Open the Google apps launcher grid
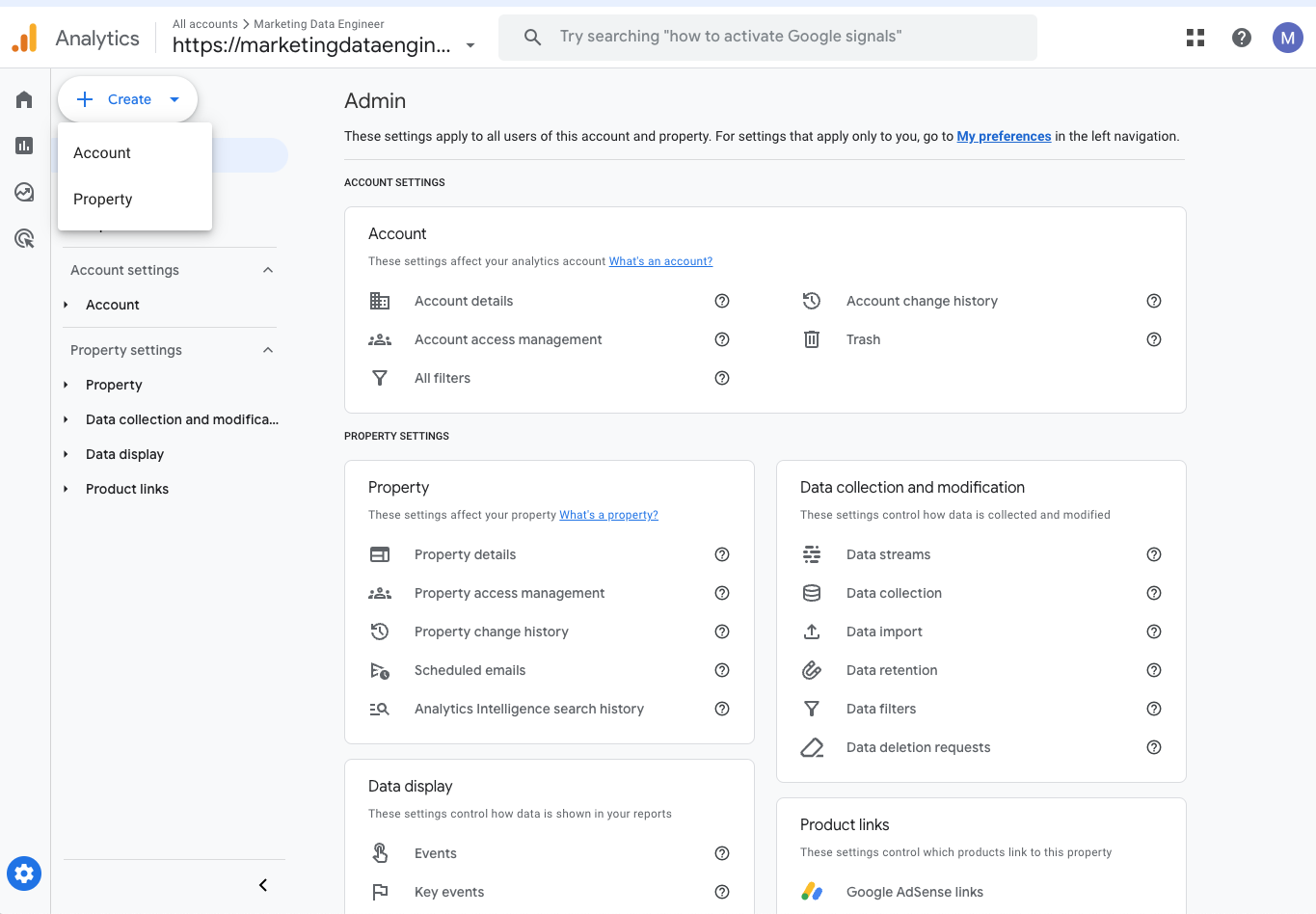Image resolution: width=1316 pixels, height=914 pixels. 1195,38
